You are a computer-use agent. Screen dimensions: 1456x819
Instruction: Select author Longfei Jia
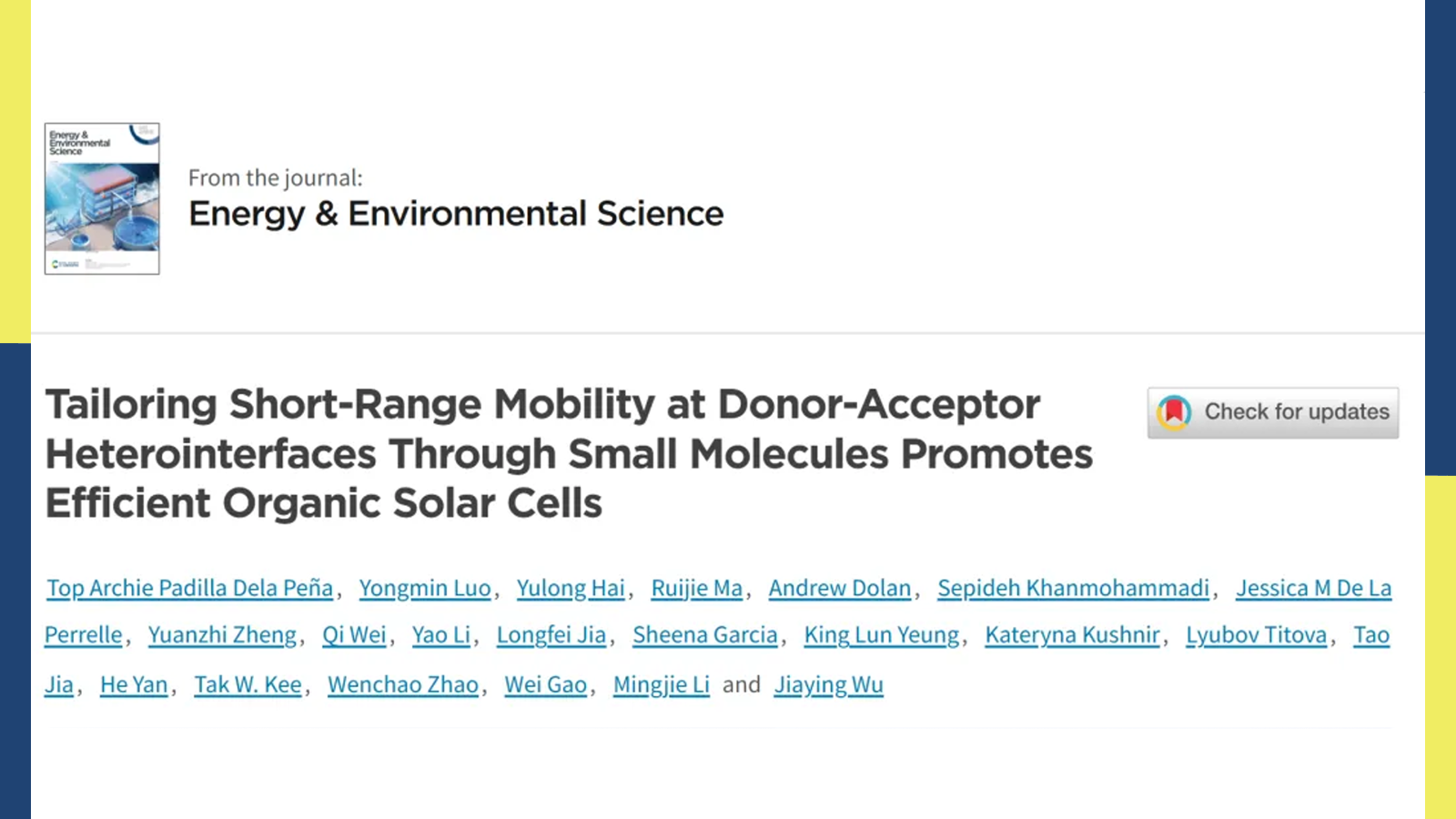[551, 635]
